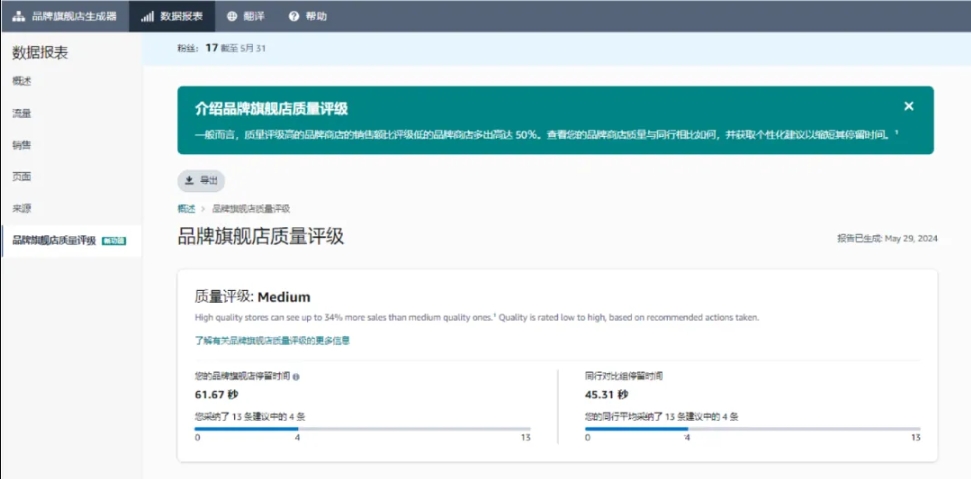This screenshot has height=479, width=971.
Task: Open the 翻译 menu
Action: point(246,17)
